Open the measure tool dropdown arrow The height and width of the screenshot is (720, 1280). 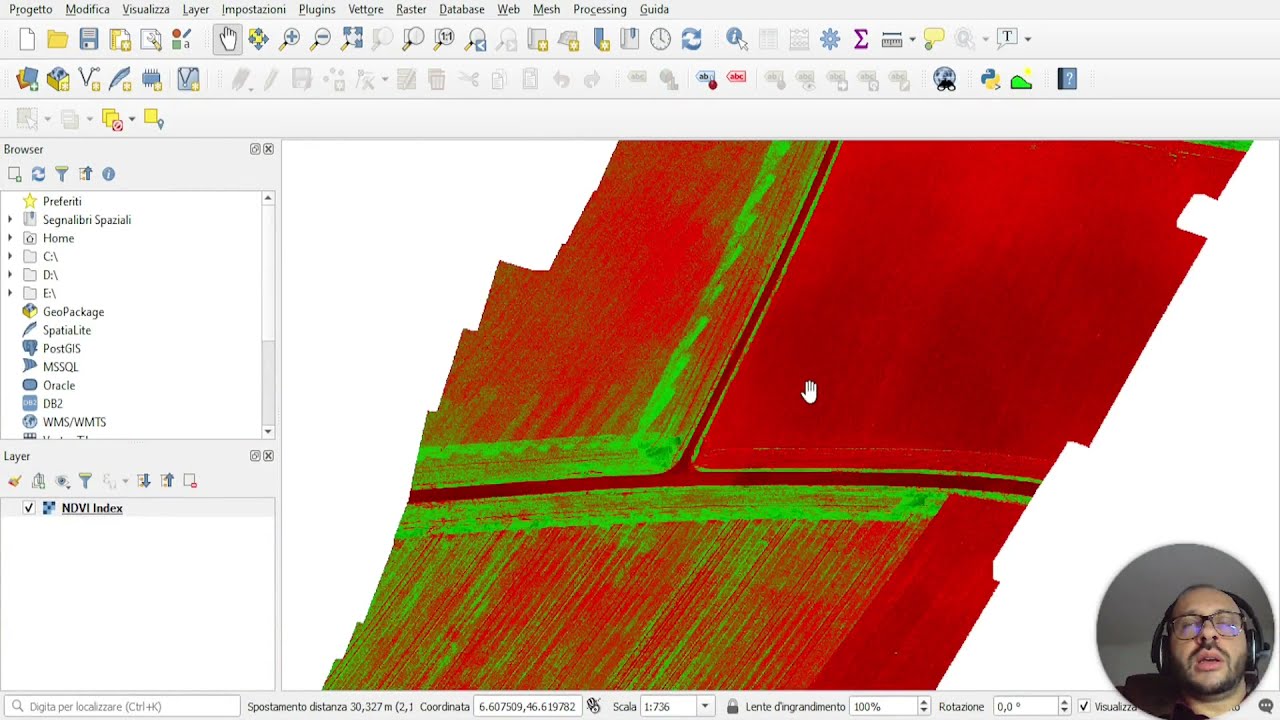point(912,39)
